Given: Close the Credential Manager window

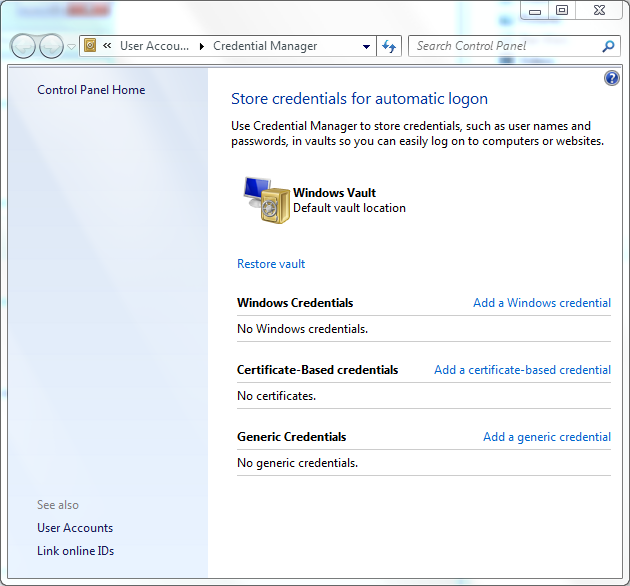Looking at the screenshot, I should pos(599,10).
